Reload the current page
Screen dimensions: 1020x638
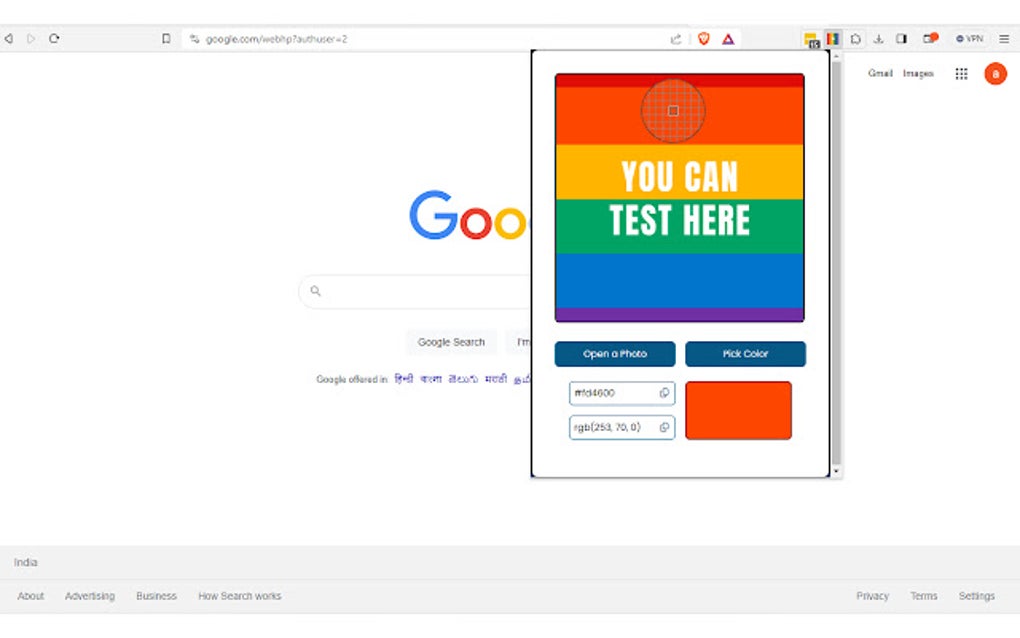[54, 38]
